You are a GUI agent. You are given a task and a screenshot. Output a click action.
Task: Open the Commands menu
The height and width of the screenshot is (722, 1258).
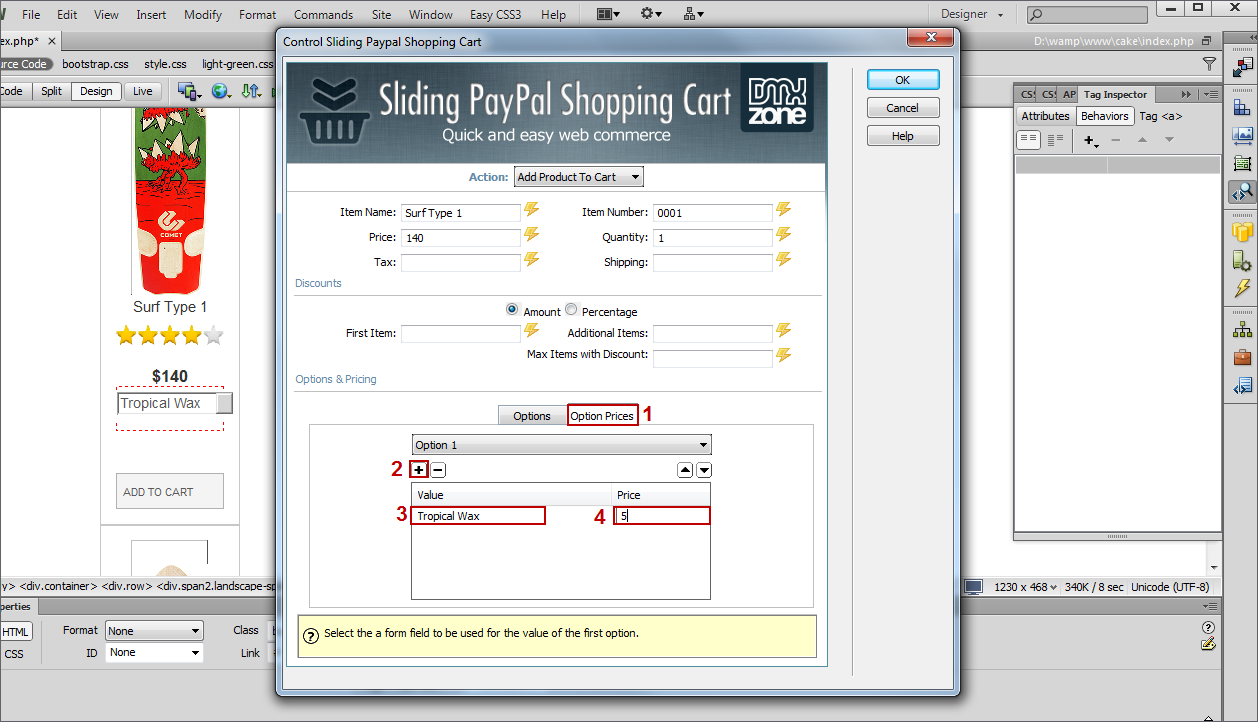[323, 15]
